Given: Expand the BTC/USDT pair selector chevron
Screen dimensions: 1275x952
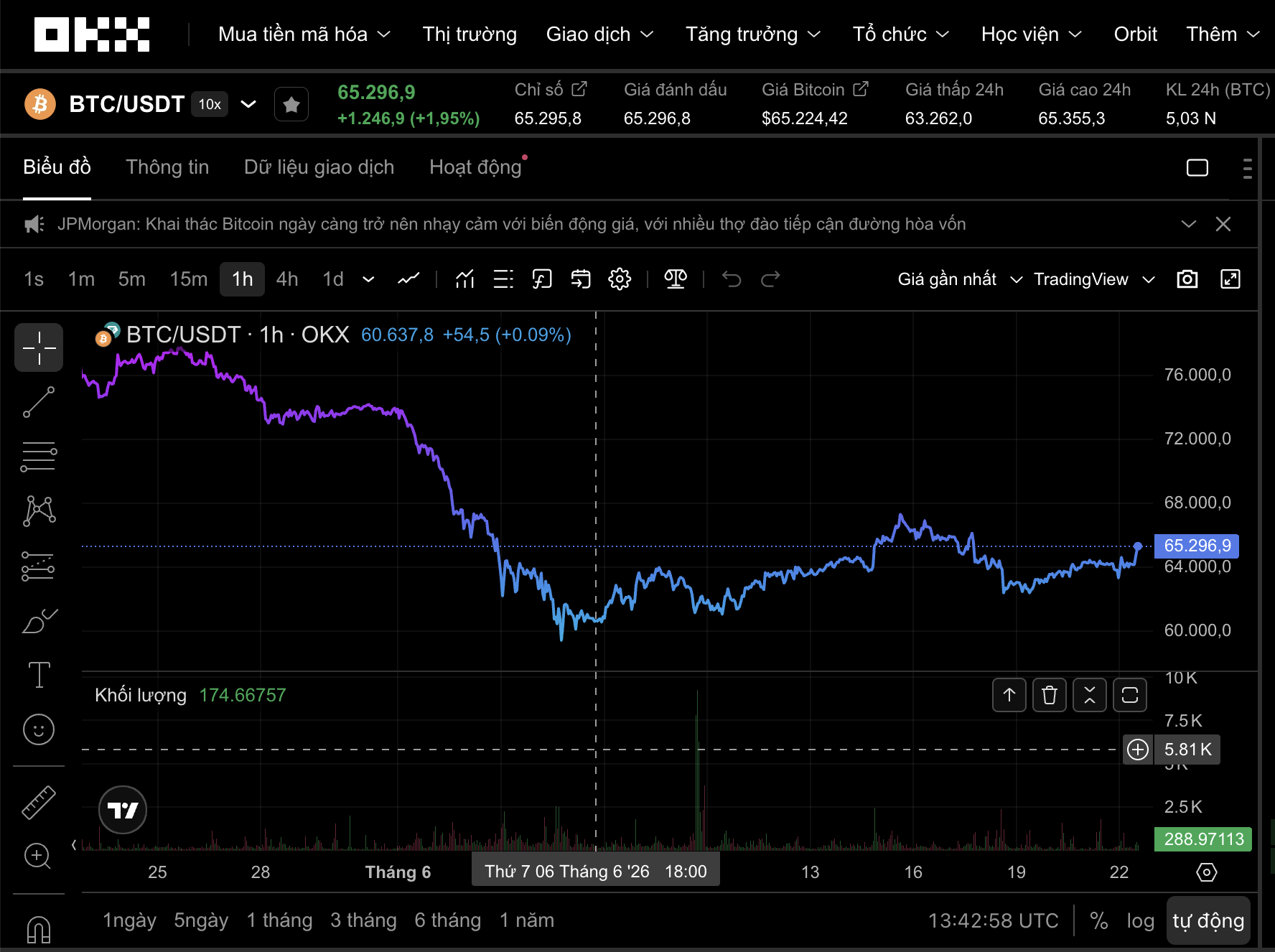Looking at the screenshot, I should (248, 105).
